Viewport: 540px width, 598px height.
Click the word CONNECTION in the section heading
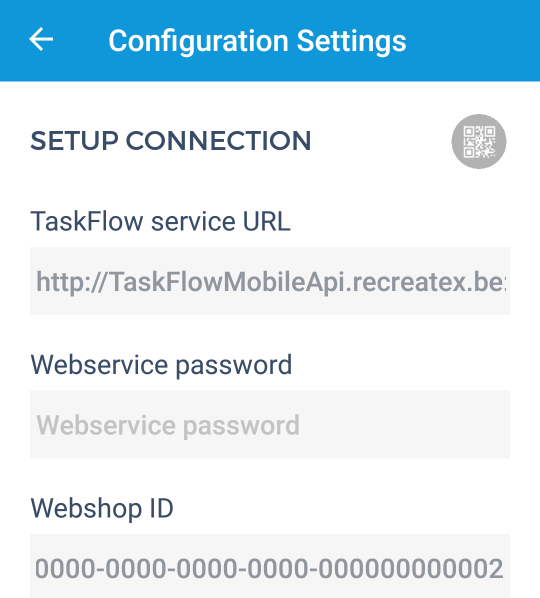click(219, 141)
